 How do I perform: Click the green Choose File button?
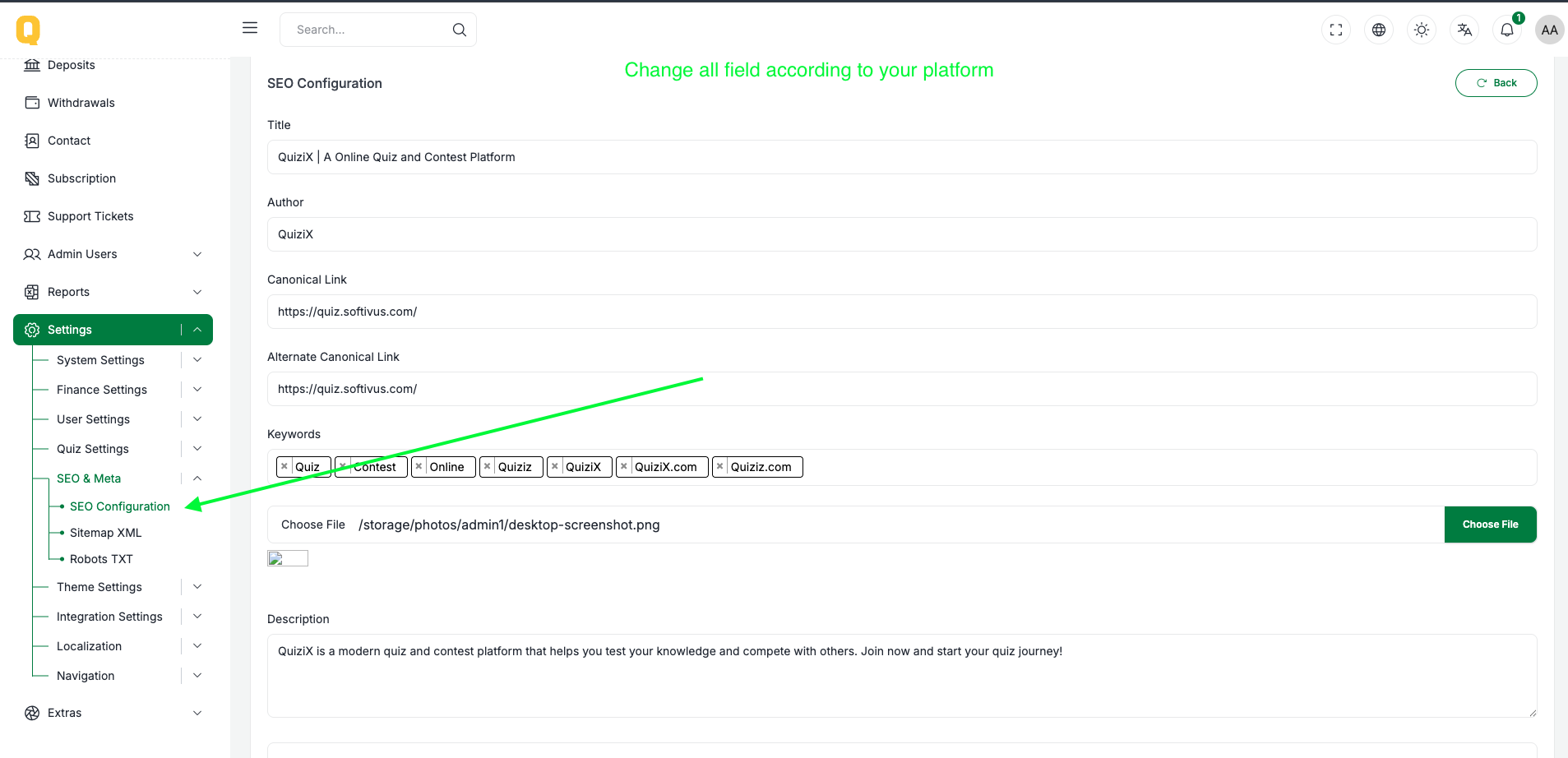(x=1490, y=525)
